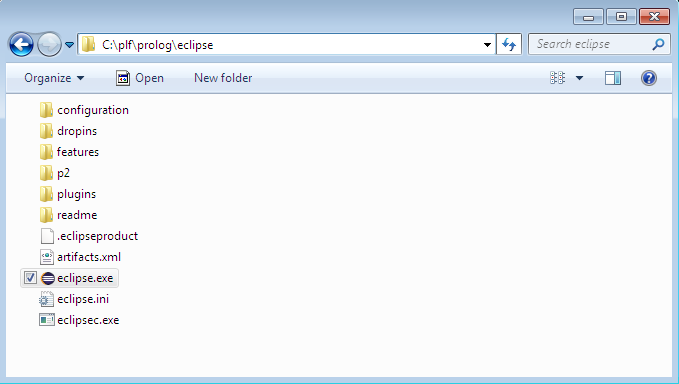
Task: Select the file name 'eclipsec.exe'
Action: (88, 320)
